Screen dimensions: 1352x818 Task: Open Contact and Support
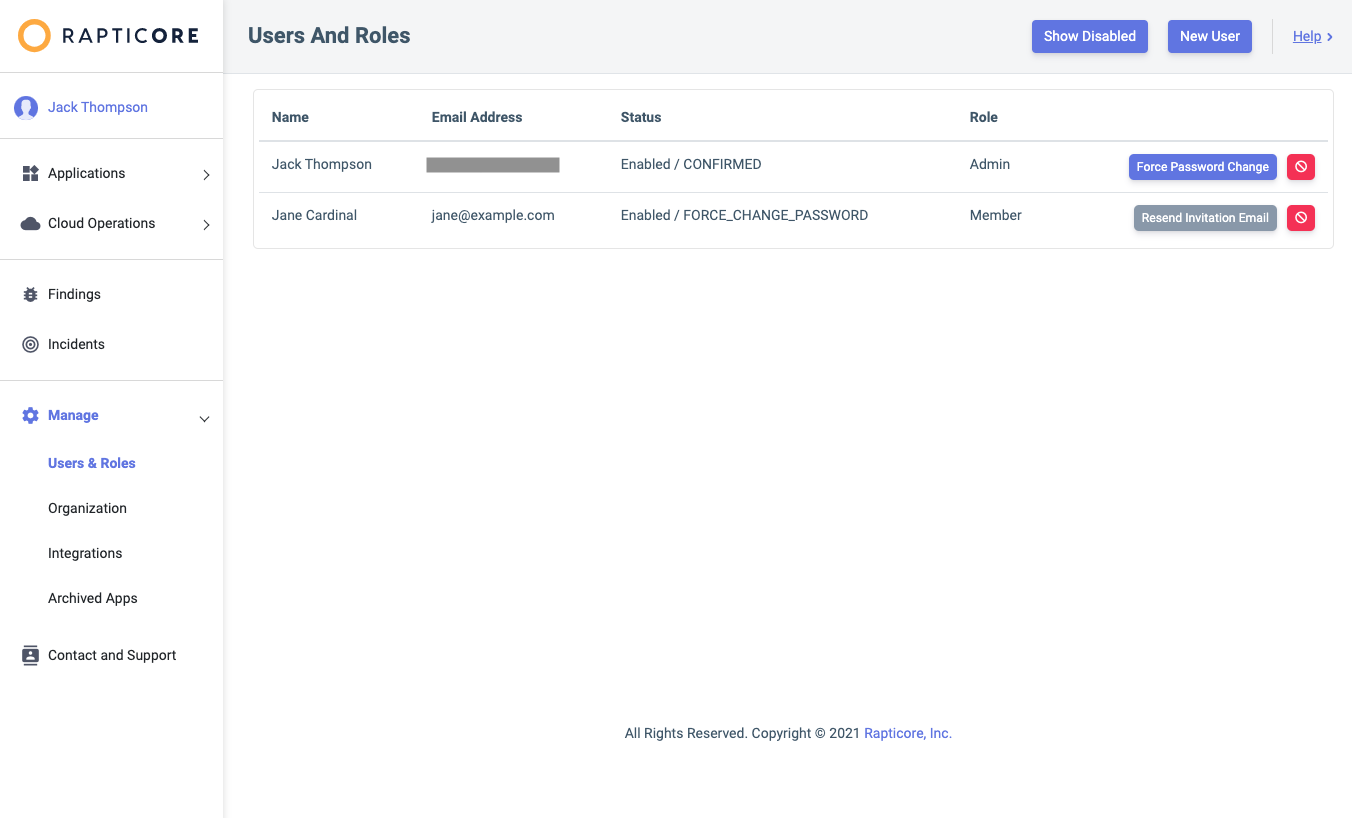(112, 655)
